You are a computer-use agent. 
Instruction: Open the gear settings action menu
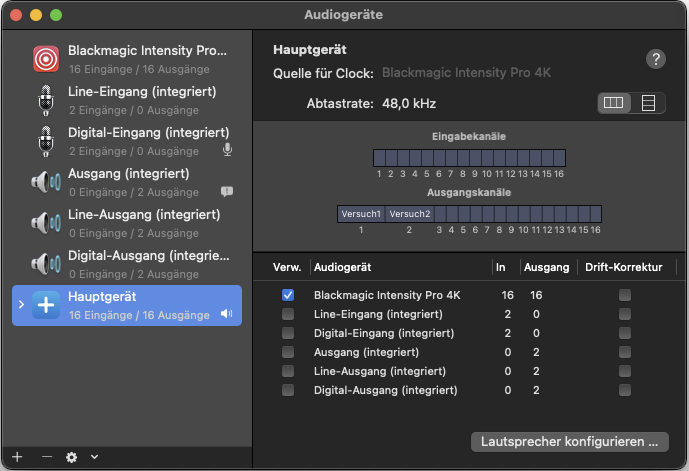(71, 457)
